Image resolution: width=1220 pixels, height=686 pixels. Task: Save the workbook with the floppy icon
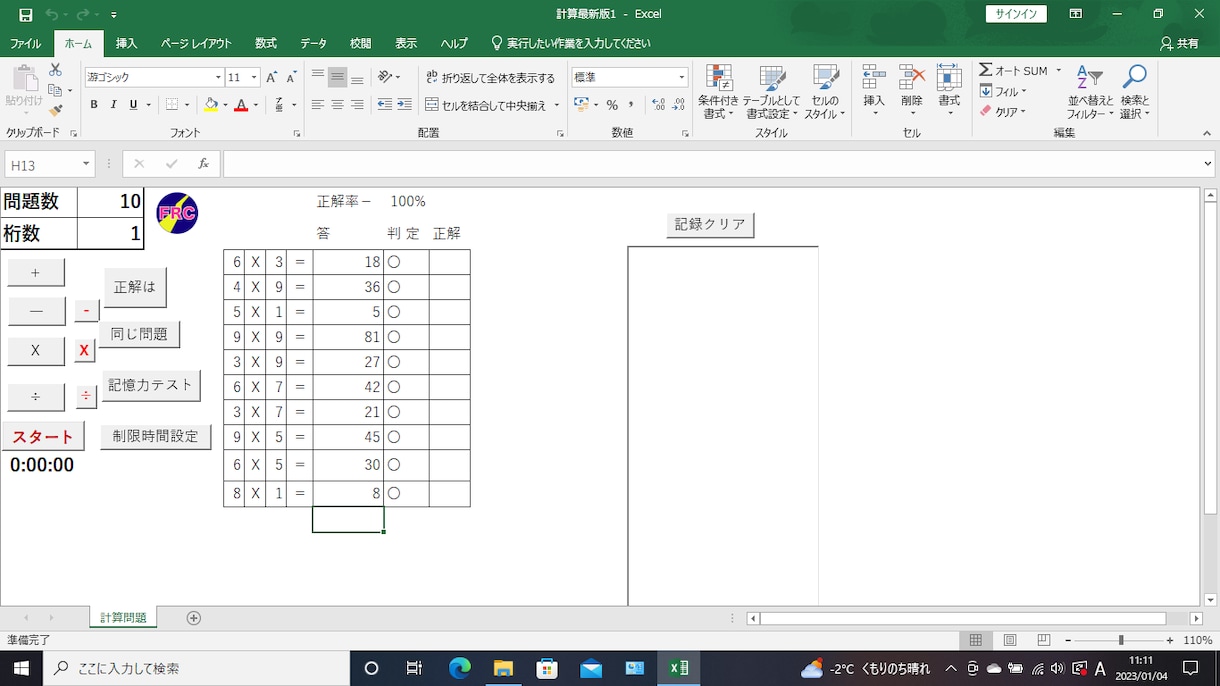pyautogui.click(x=25, y=15)
